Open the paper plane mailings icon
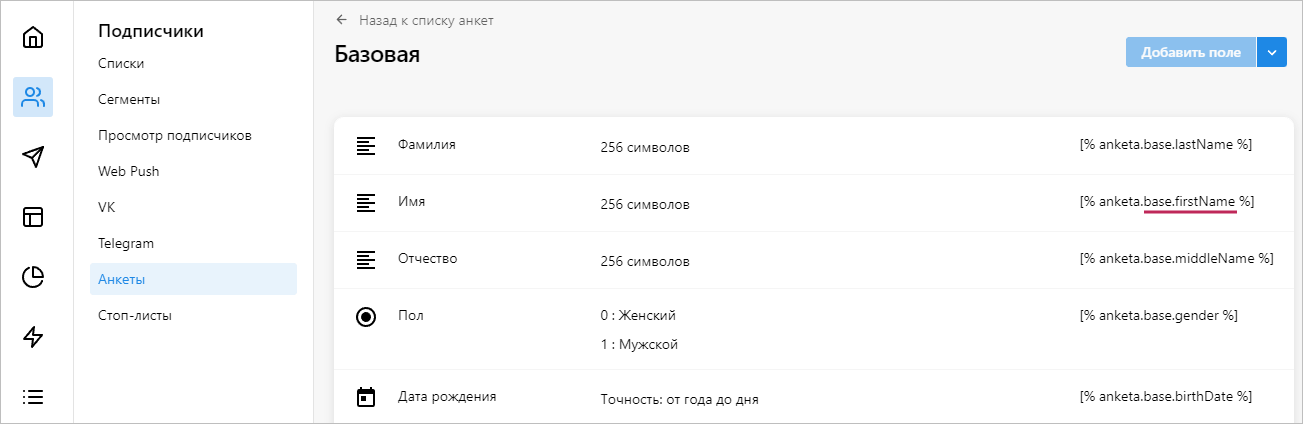The image size is (1303, 424). click(x=33, y=157)
